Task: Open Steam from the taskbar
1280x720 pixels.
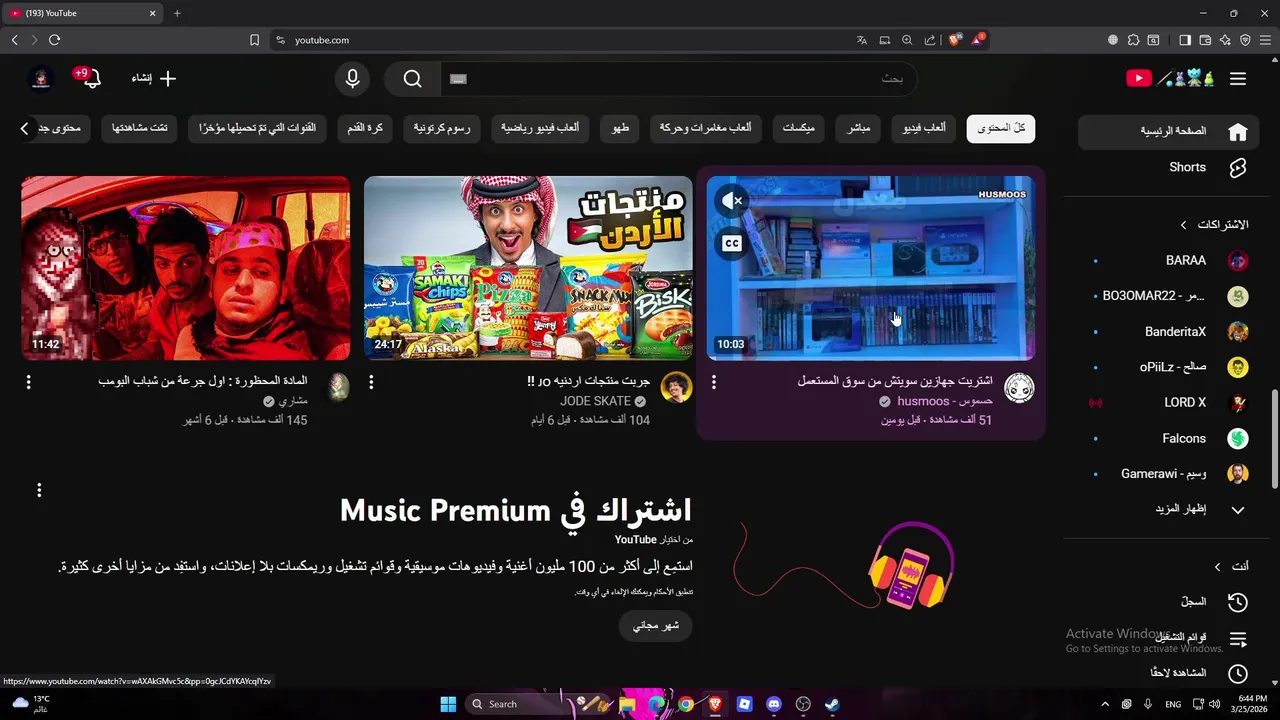Action: [x=831, y=704]
